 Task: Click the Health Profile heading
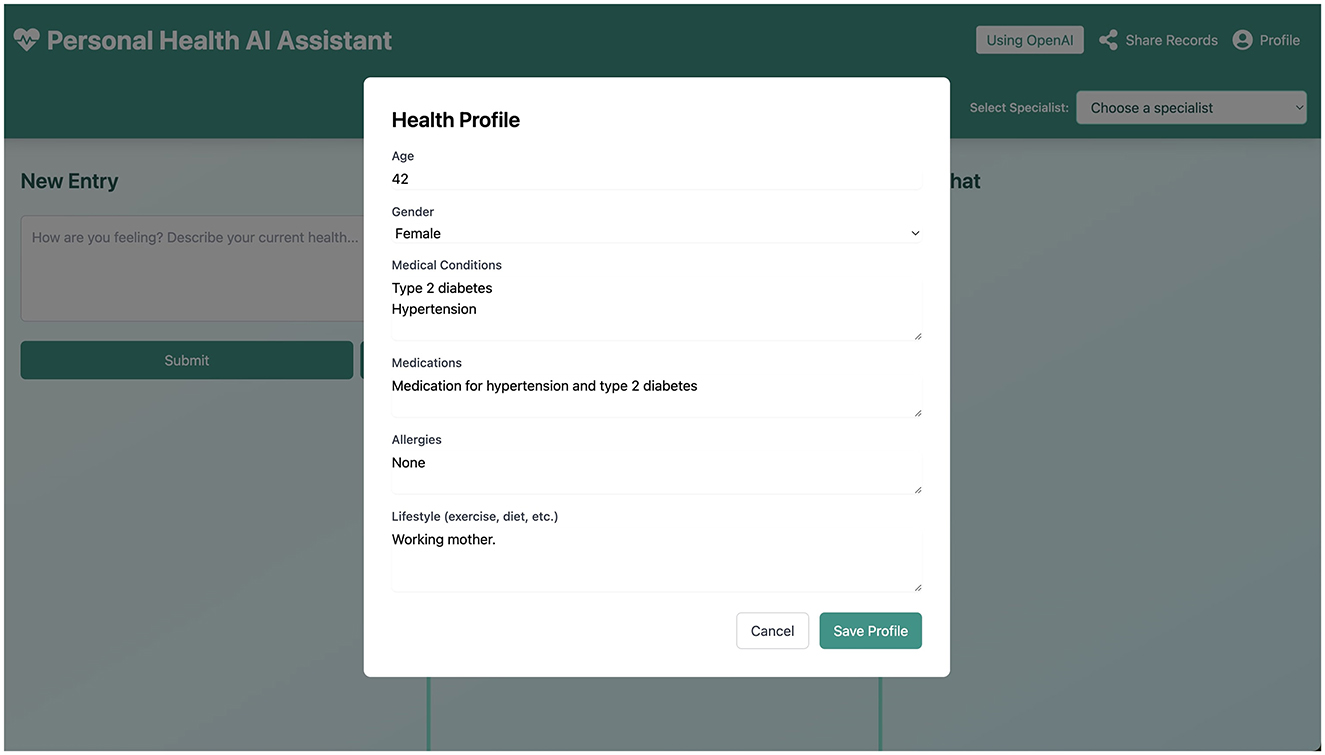pos(456,120)
